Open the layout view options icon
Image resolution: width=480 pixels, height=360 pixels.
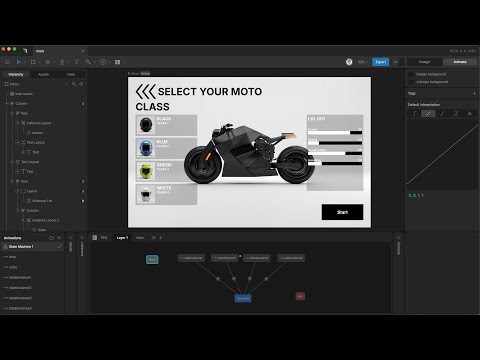click(117, 62)
